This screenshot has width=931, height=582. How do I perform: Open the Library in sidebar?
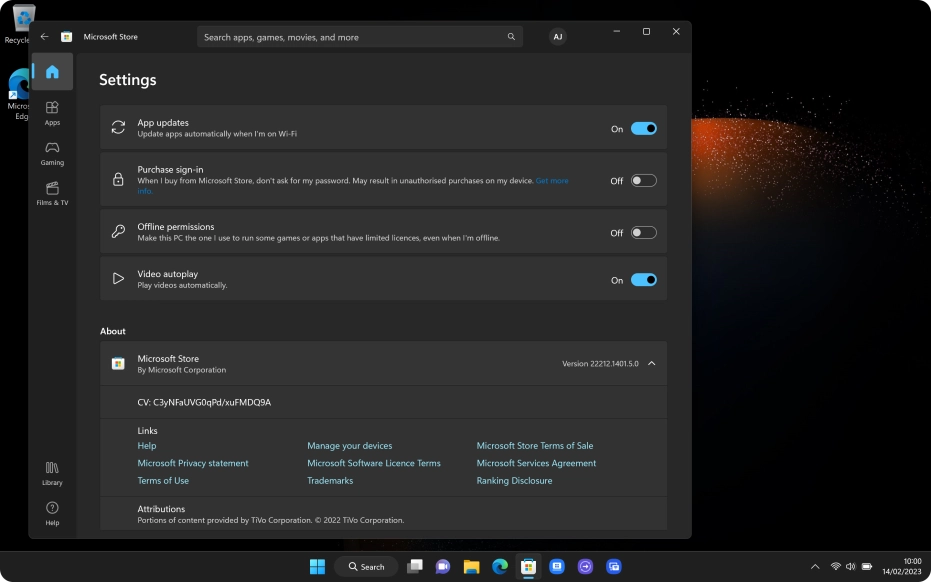pyautogui.click(x=52, y=473)
